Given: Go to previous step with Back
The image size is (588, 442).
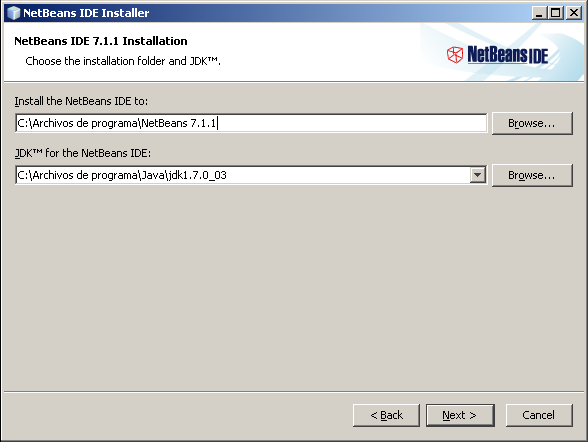Looking at the screenshot, I should coord(386,415).
